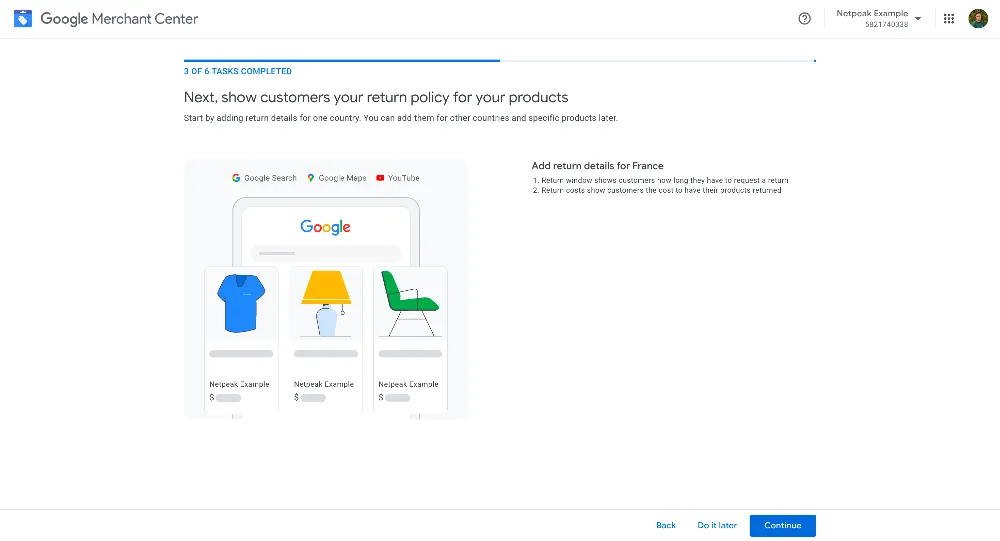Screen dimensions: 1000x541
Task: Click account ID number under Netpeak Example
Action: click(x=886, y=24)
